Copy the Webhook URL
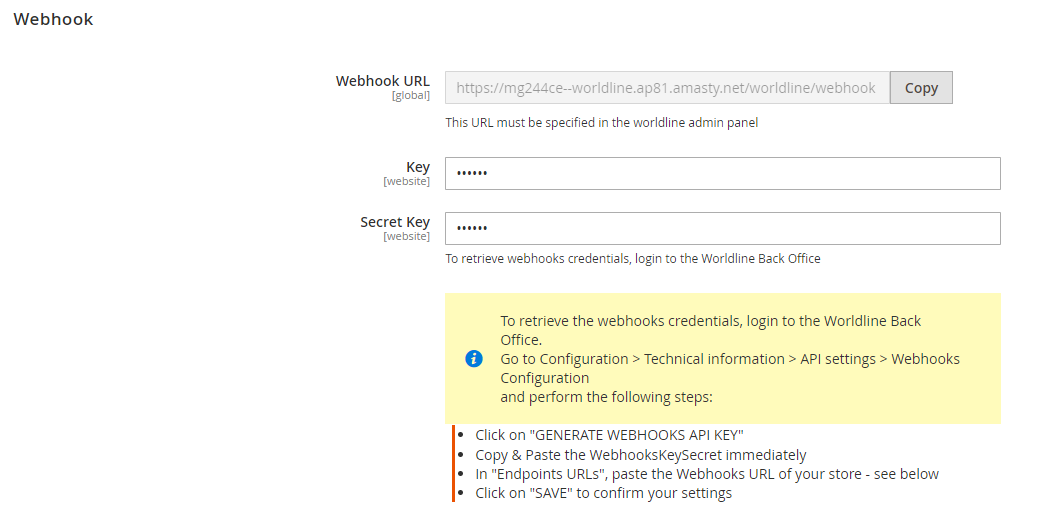Image resolution: width=1051 pixels, height=530 pixels. 921,88
